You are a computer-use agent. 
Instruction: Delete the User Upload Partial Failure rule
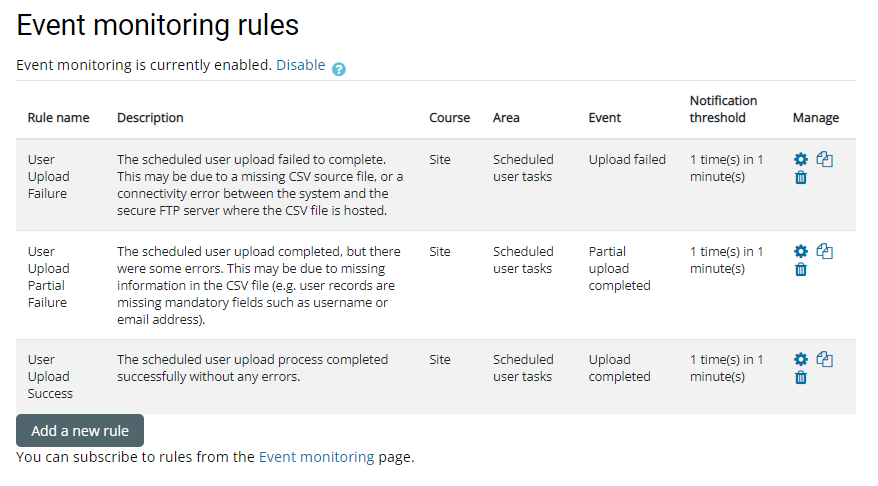click(800, 270)
